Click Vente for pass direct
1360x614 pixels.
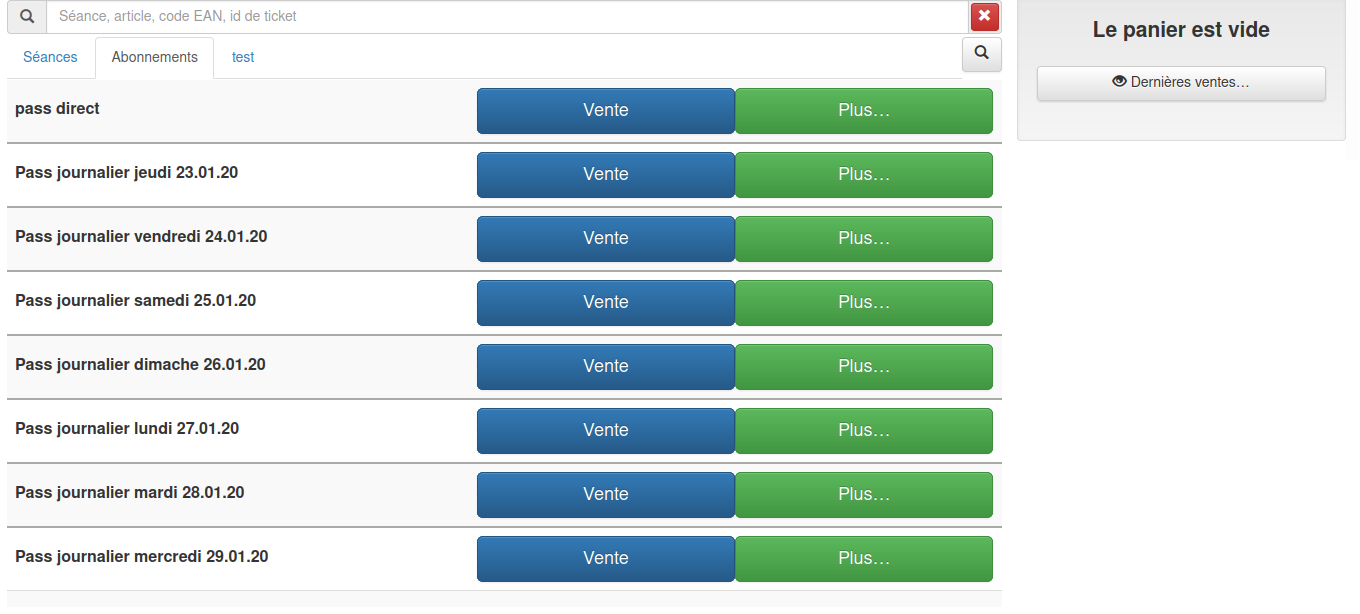(x=606, y=111)
